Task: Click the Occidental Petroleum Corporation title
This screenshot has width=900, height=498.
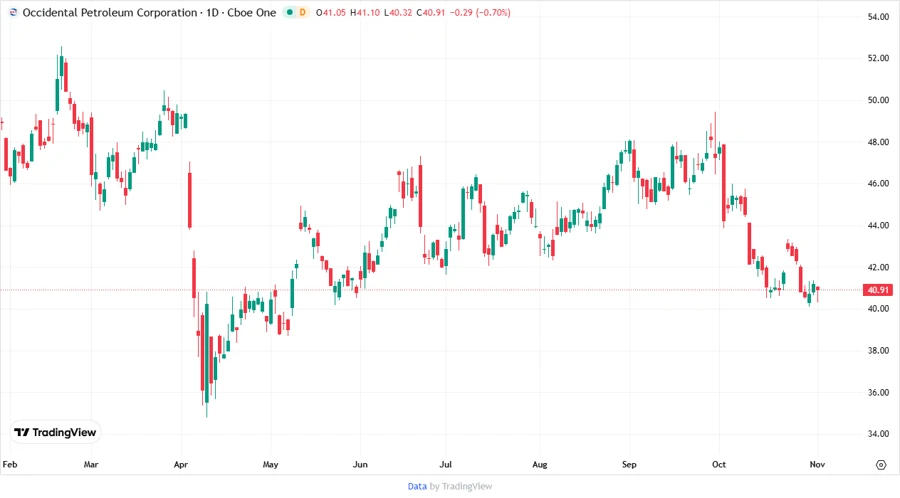Action: click(110, 12)
